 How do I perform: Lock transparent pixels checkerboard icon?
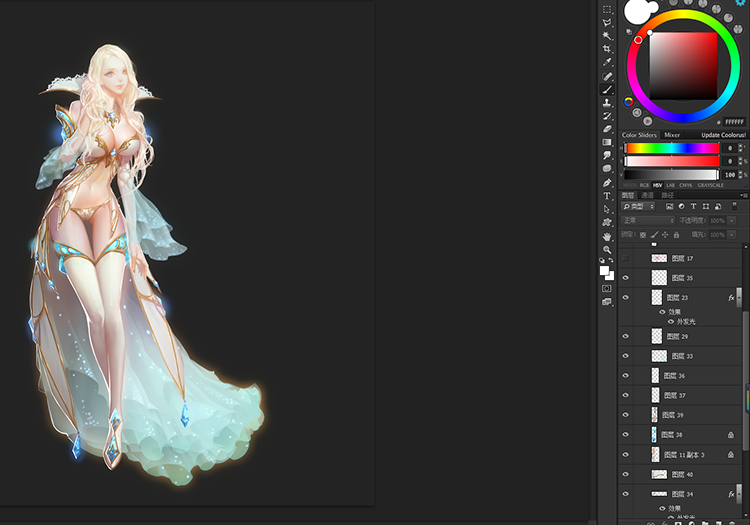[643, 235]
